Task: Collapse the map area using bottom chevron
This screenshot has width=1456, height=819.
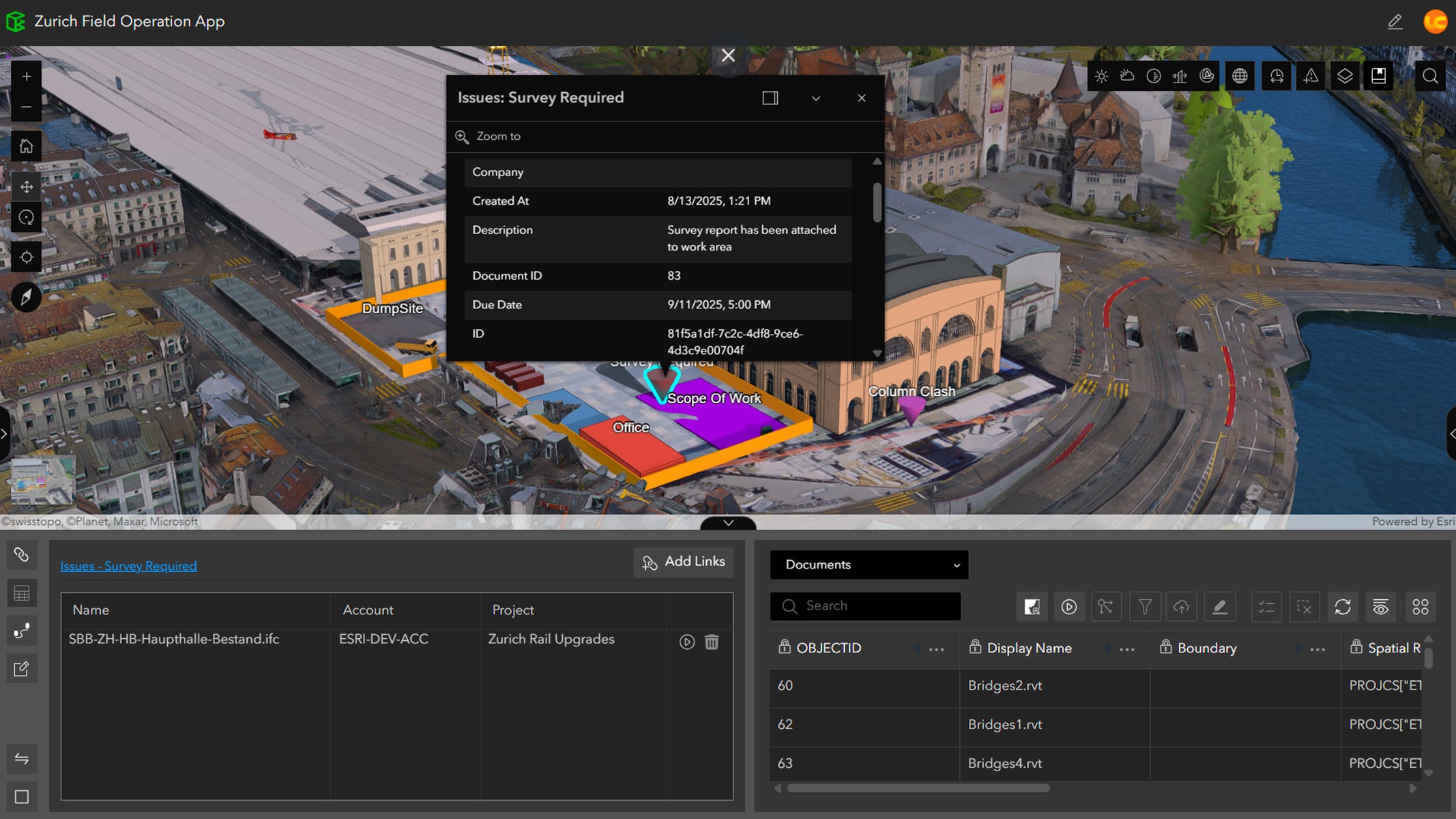Action: pyautogui.click(x=727, y=523)
